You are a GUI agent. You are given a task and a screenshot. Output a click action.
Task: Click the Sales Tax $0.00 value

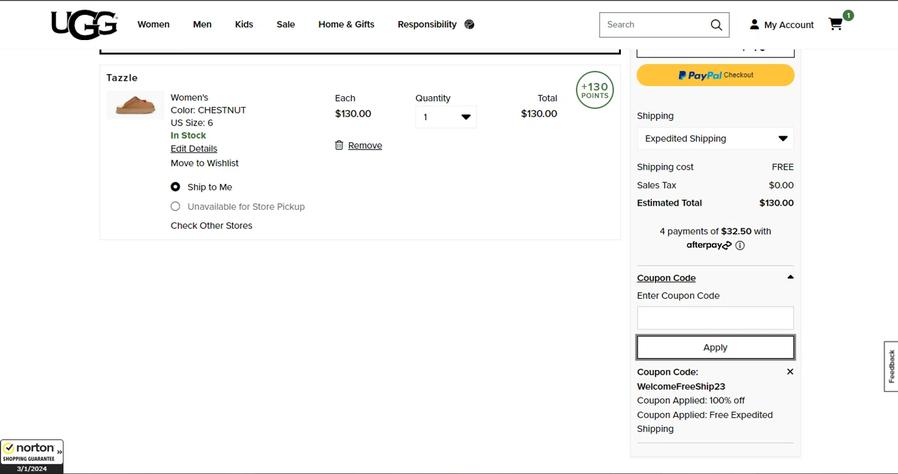pos(781,185)
